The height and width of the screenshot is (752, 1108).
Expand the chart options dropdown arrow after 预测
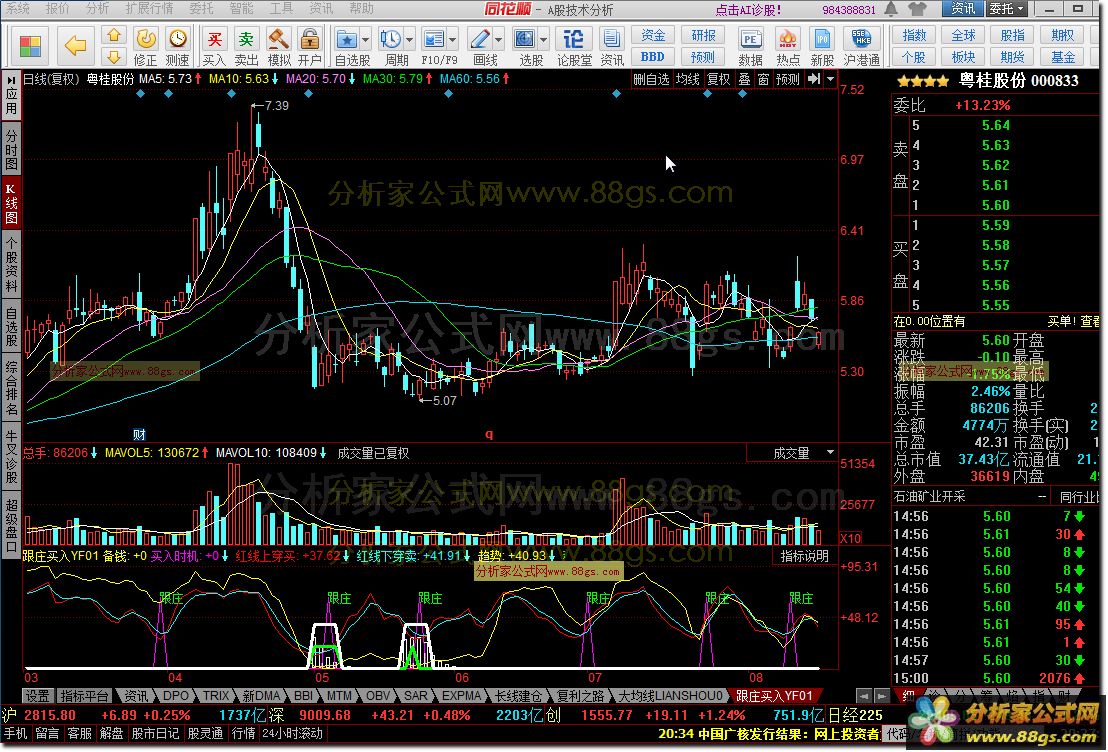pos(831,79)
